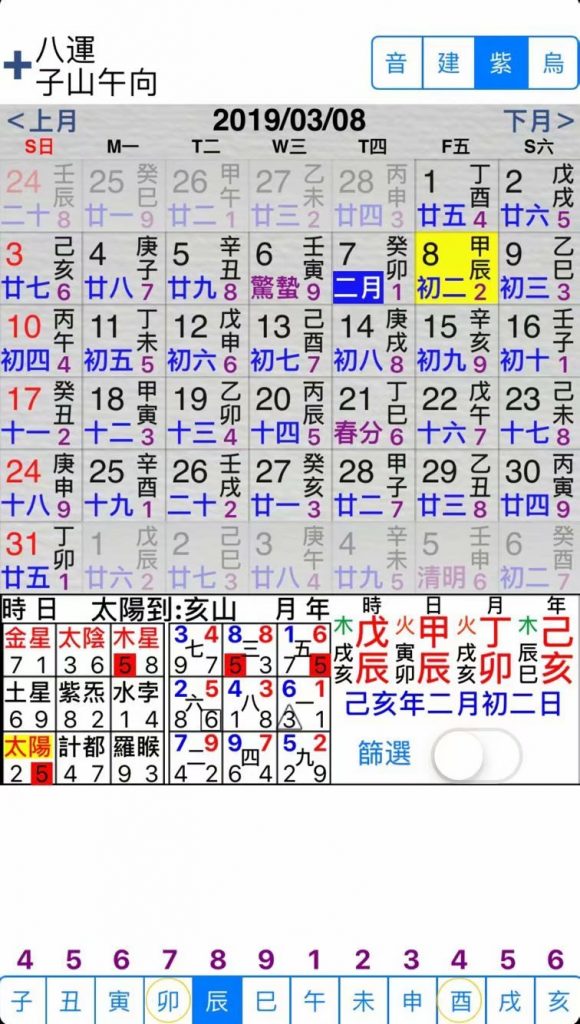
Task: Tap the yellow 太陽 star cell
Action: point(28,758)
